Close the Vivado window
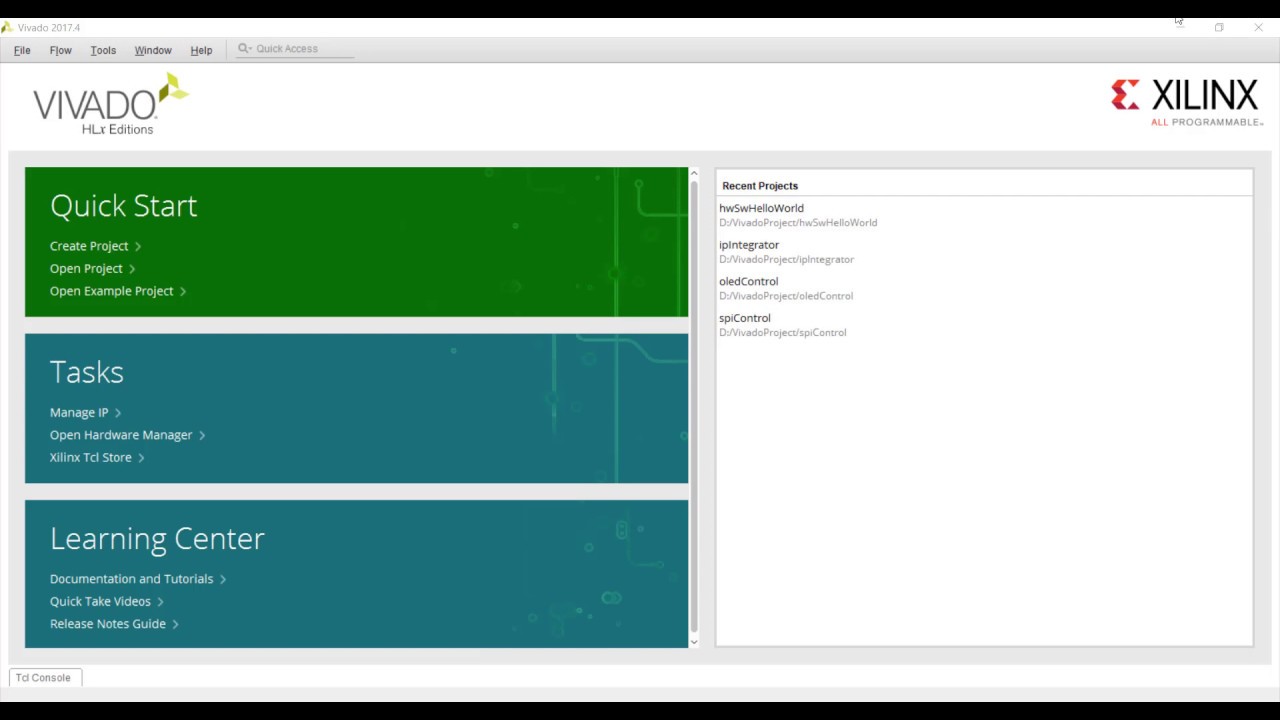 pyautogui.click(x=1258, y=27)
